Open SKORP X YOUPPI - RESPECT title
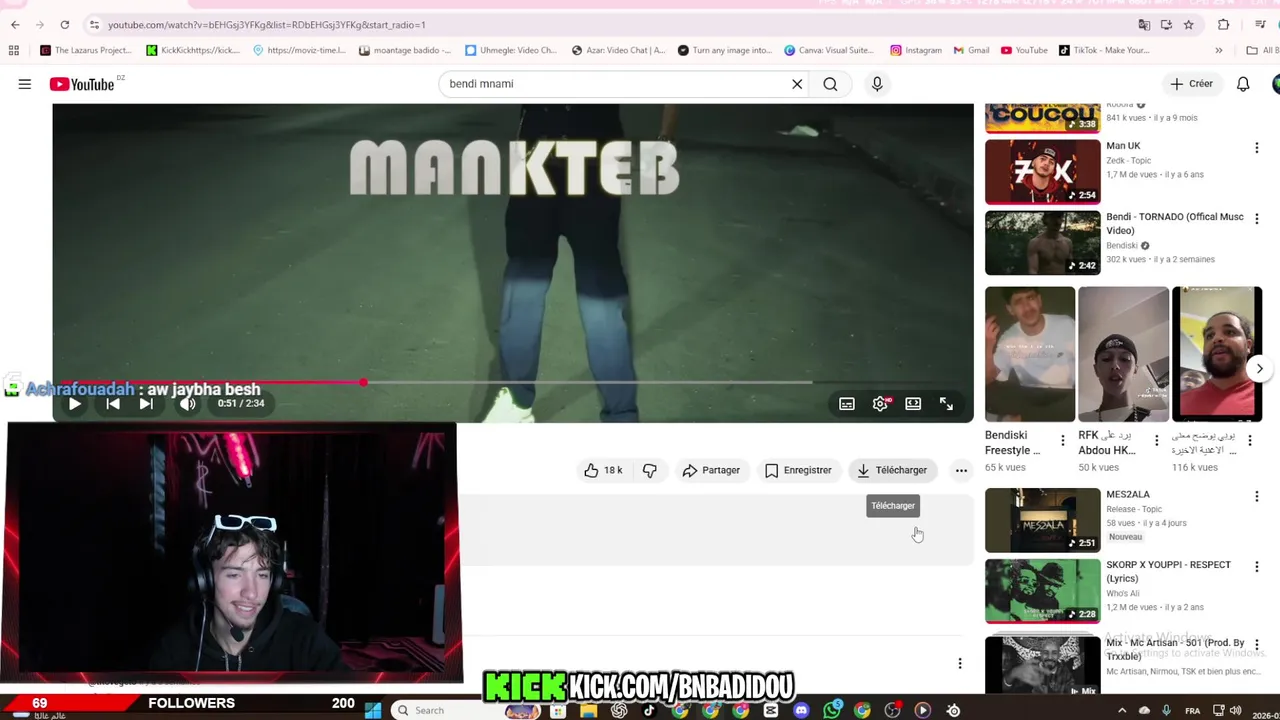1280x720 pixels. point(1168,571)
